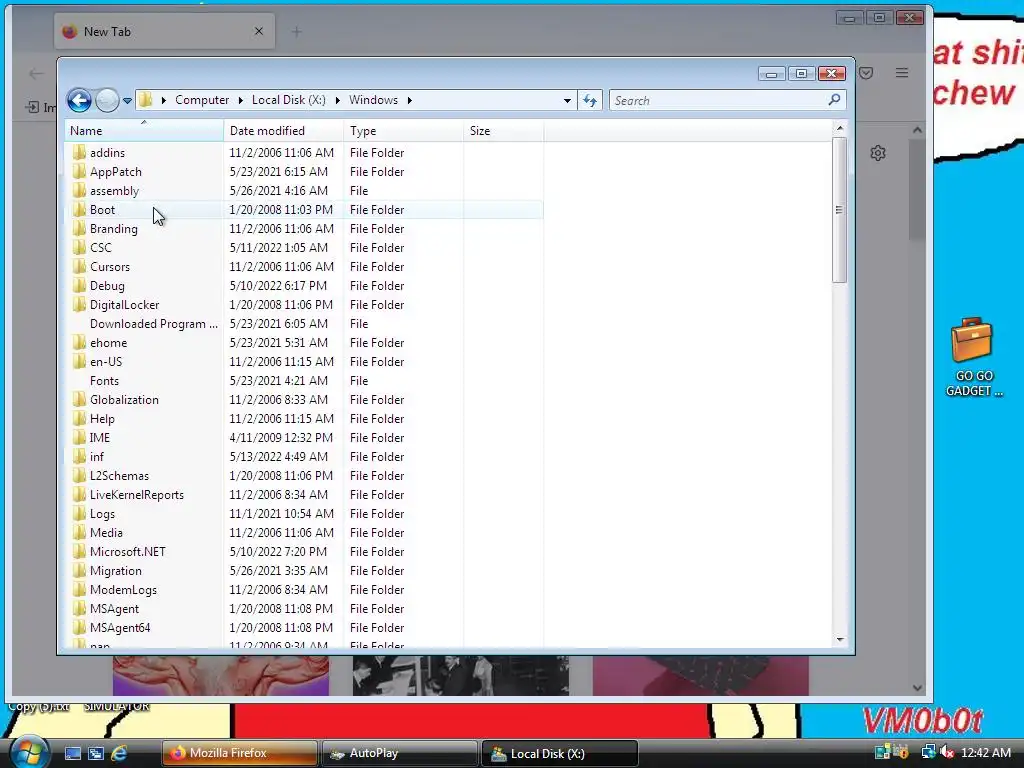The width and height of the screenshot is (1024, 768).
Task: Select the Media folder icon
Action: (x=79, y=532)
